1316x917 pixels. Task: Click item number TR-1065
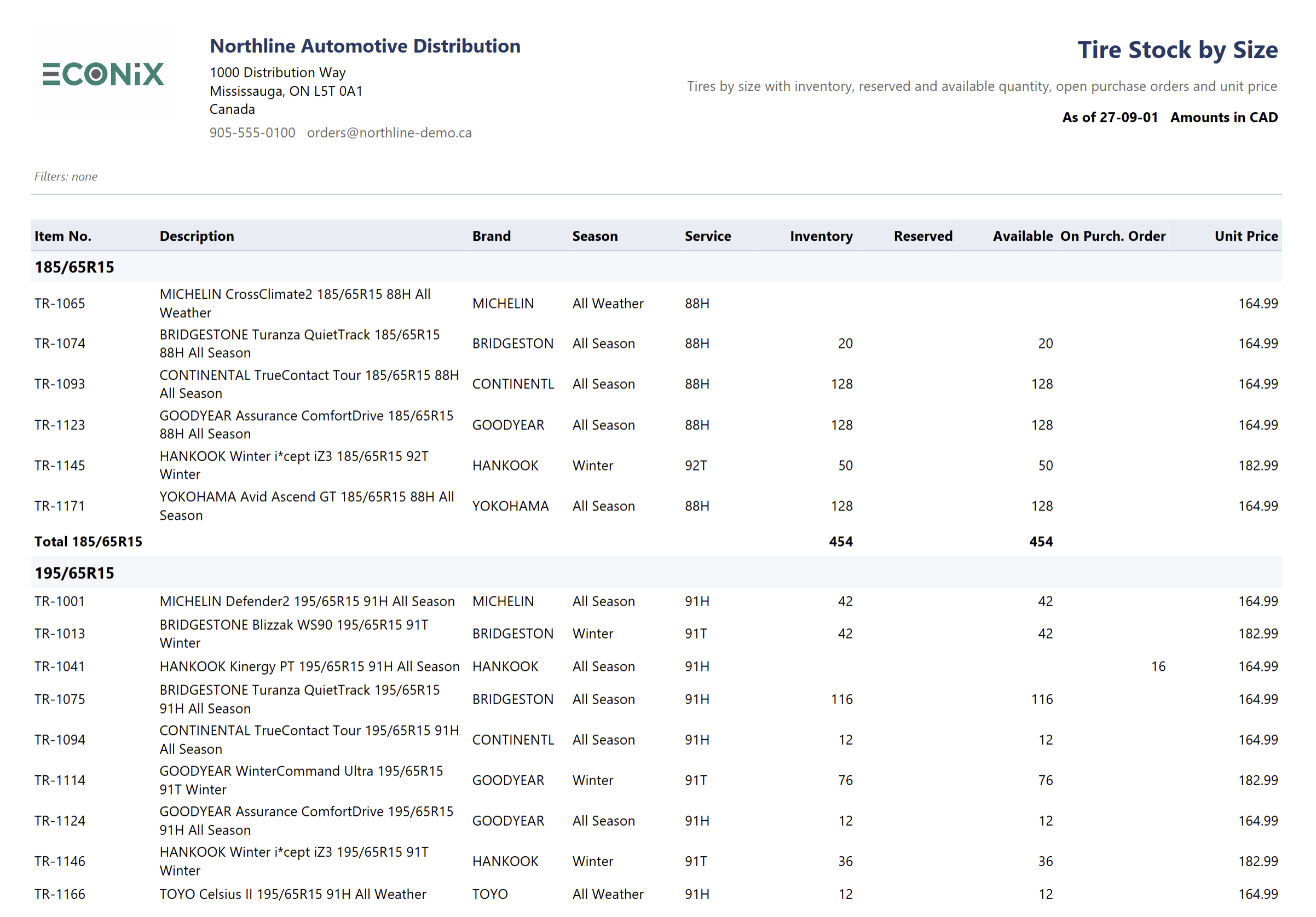(x=60, y=303)
